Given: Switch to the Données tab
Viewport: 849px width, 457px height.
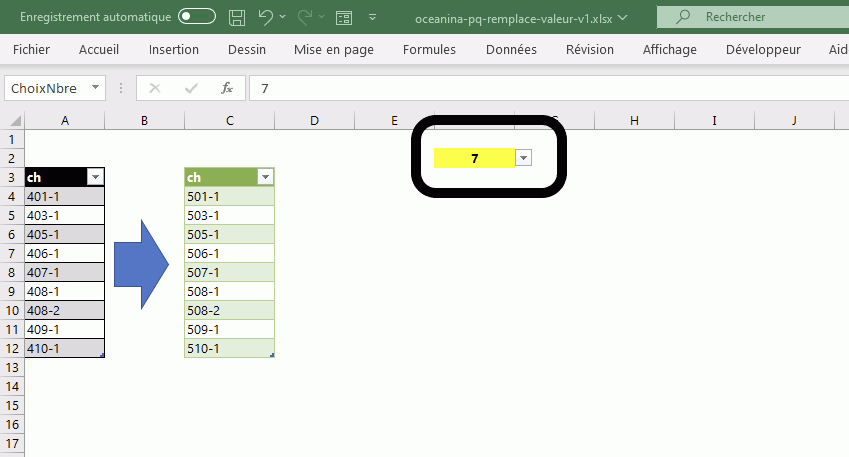Looking at the screenshot, I should (x=511, y=49).
